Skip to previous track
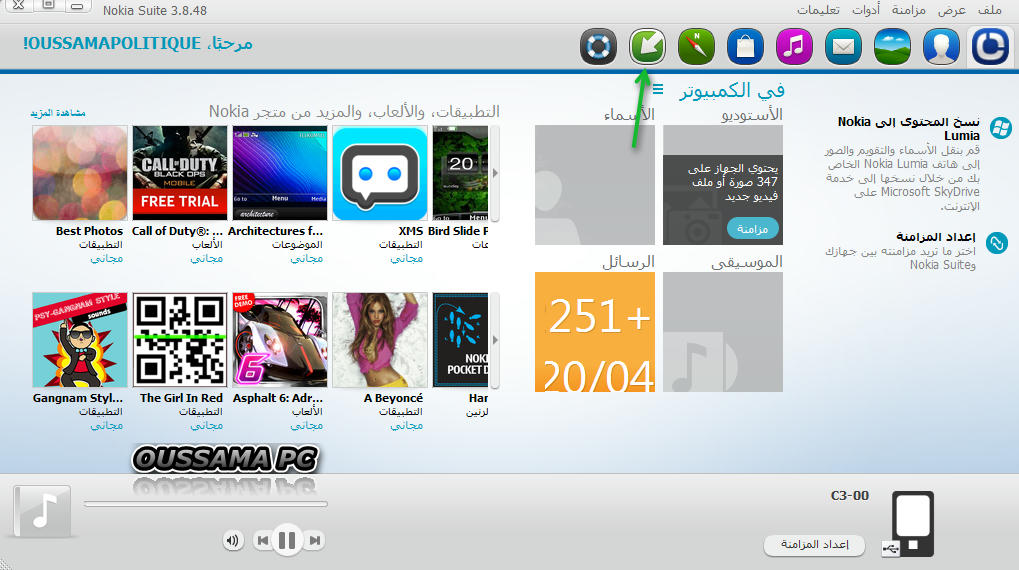 pyautogui.click(x=263, y=540)
